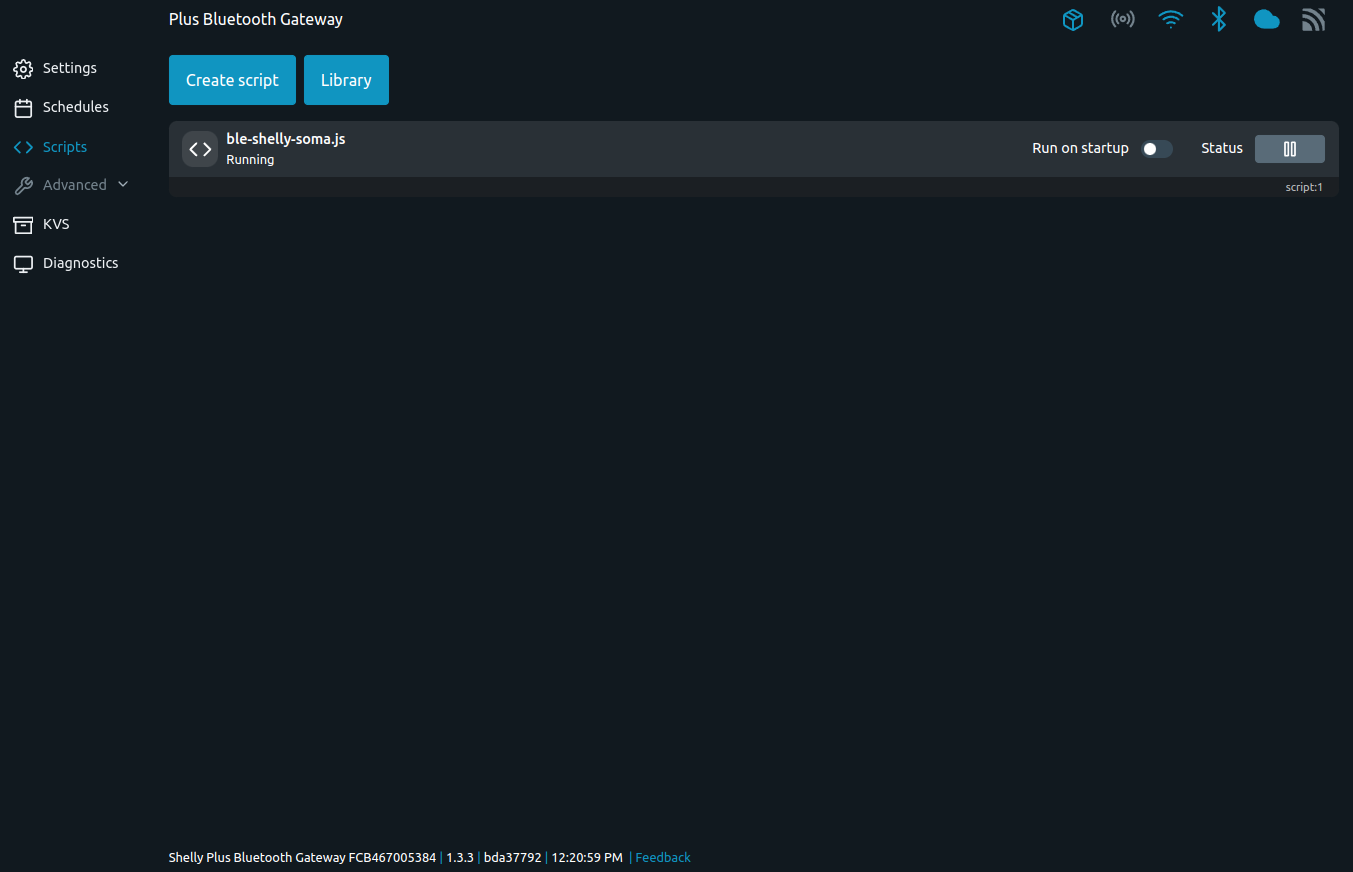Click the ble-shelly-soma.js script code icon
Viewport: 1353px width, 872px height.
[x=200, y=149]
